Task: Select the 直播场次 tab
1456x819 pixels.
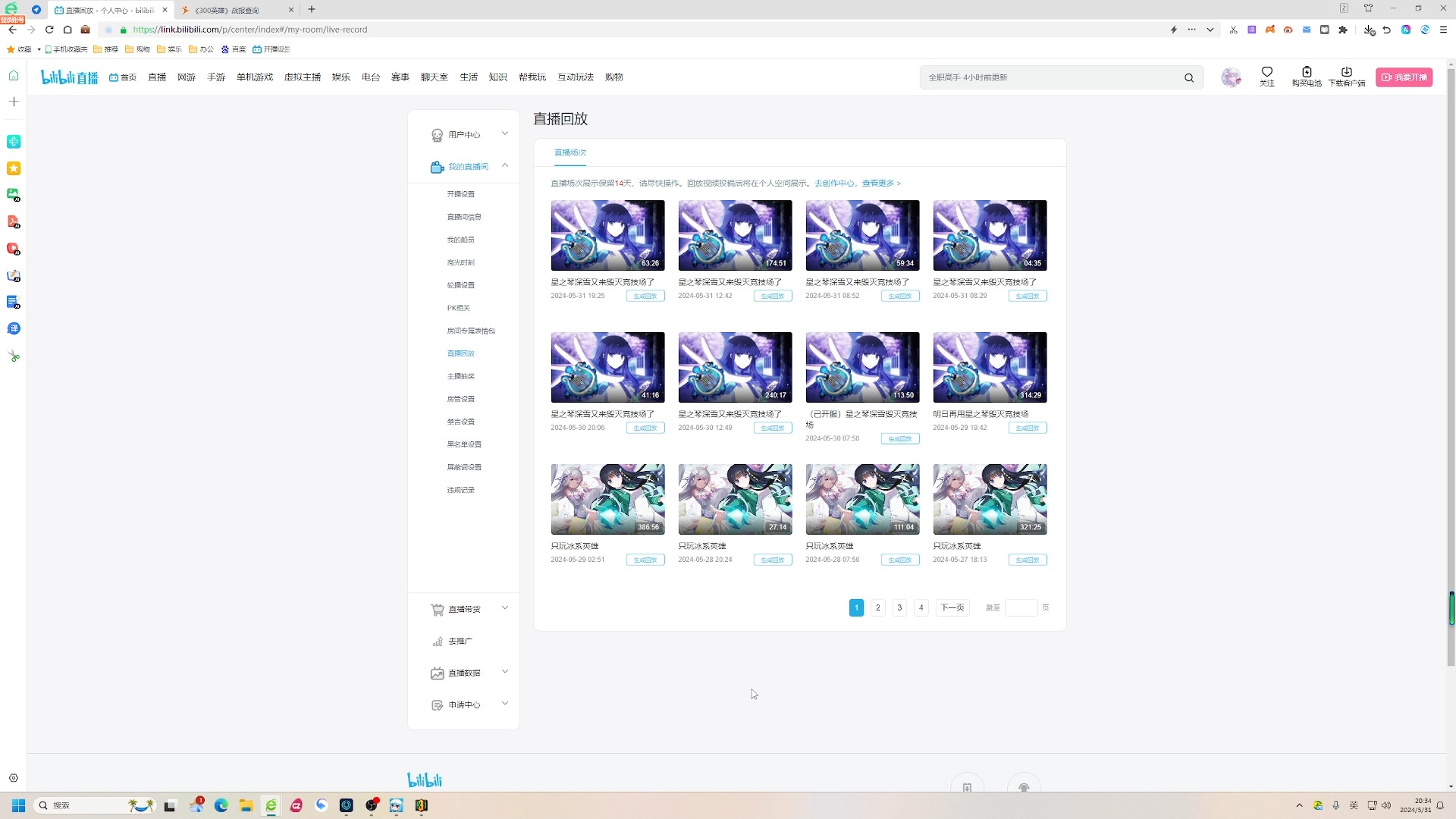Action: click(570, 152)
